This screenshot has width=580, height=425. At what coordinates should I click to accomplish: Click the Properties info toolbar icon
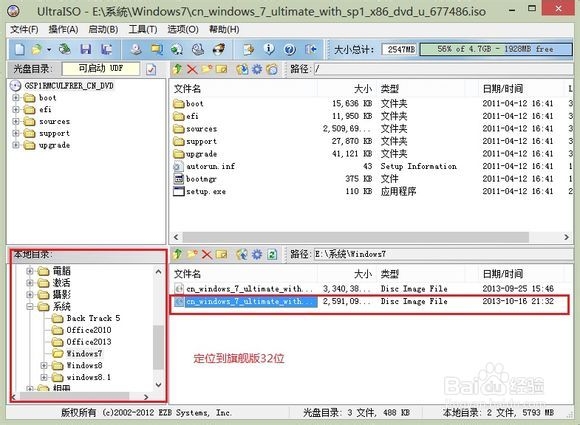(269, 49)
